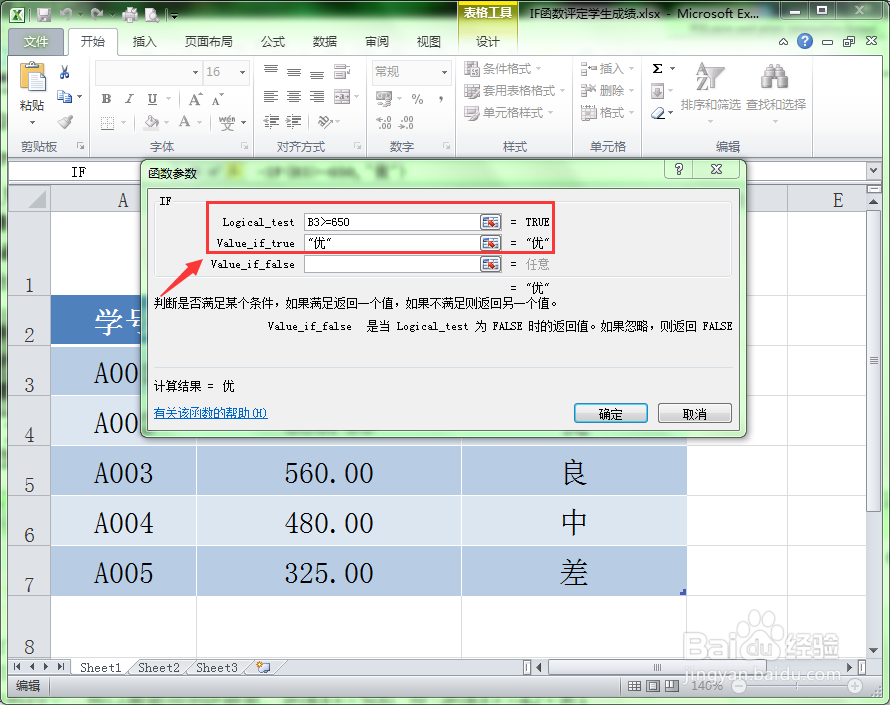Switch to the 审阅 tab
Image resolution: width=890 pixels, height=705 pixels.
point(376,41)
